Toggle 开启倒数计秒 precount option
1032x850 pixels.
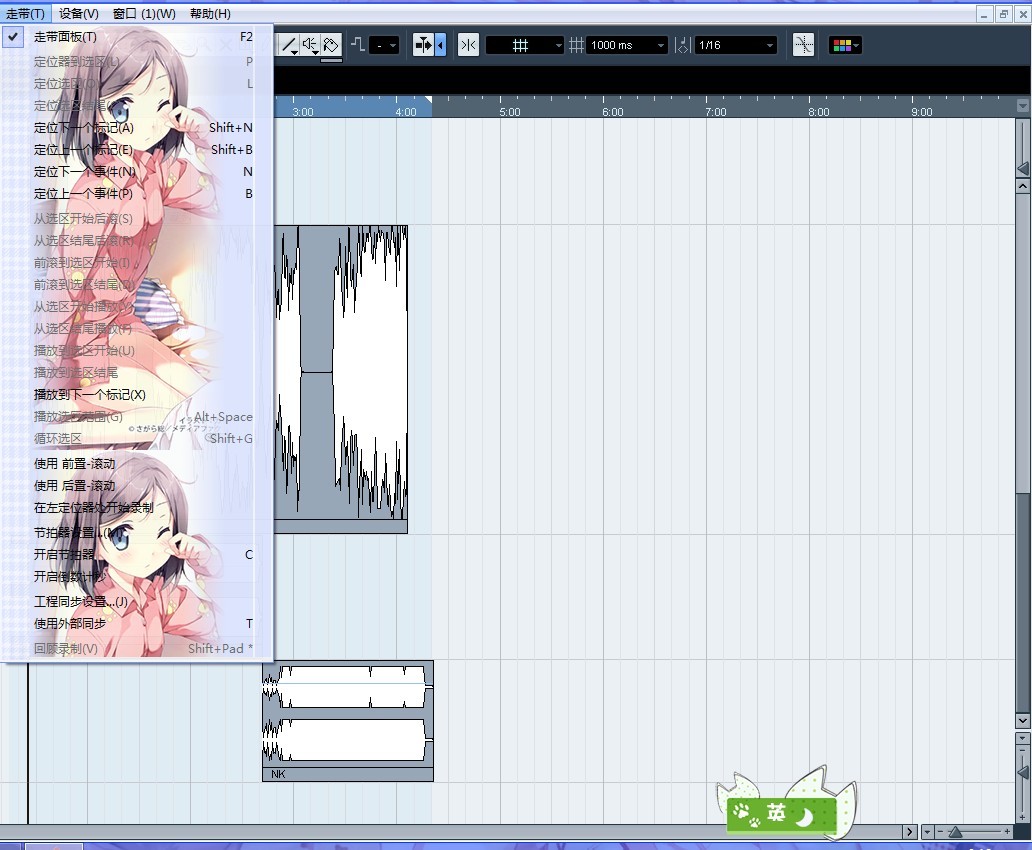(137, 577)
